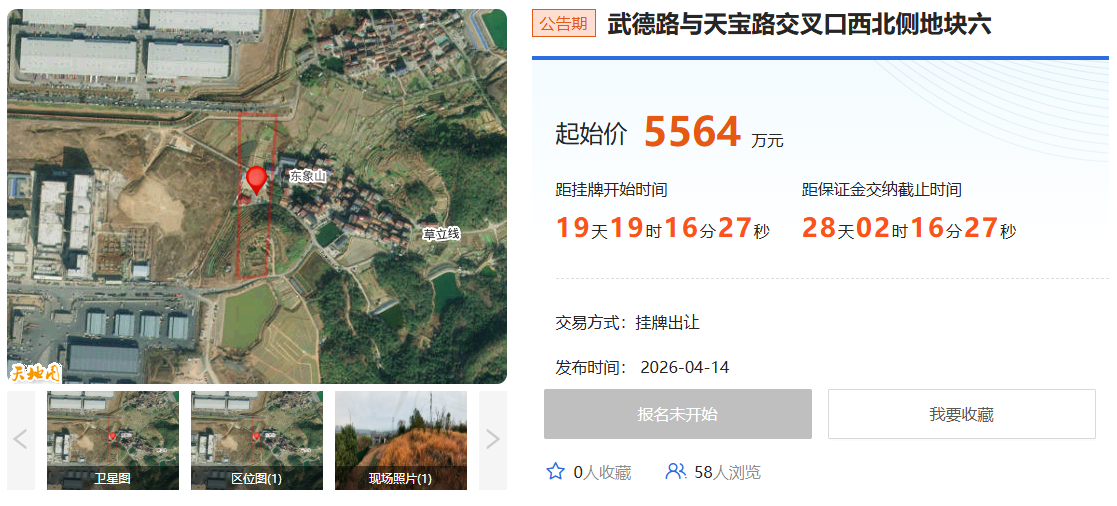Screen dimensions: 1117x506
Task: Click the 我要收藏 button
Action: pyautogui.click(x=961, y=414)
